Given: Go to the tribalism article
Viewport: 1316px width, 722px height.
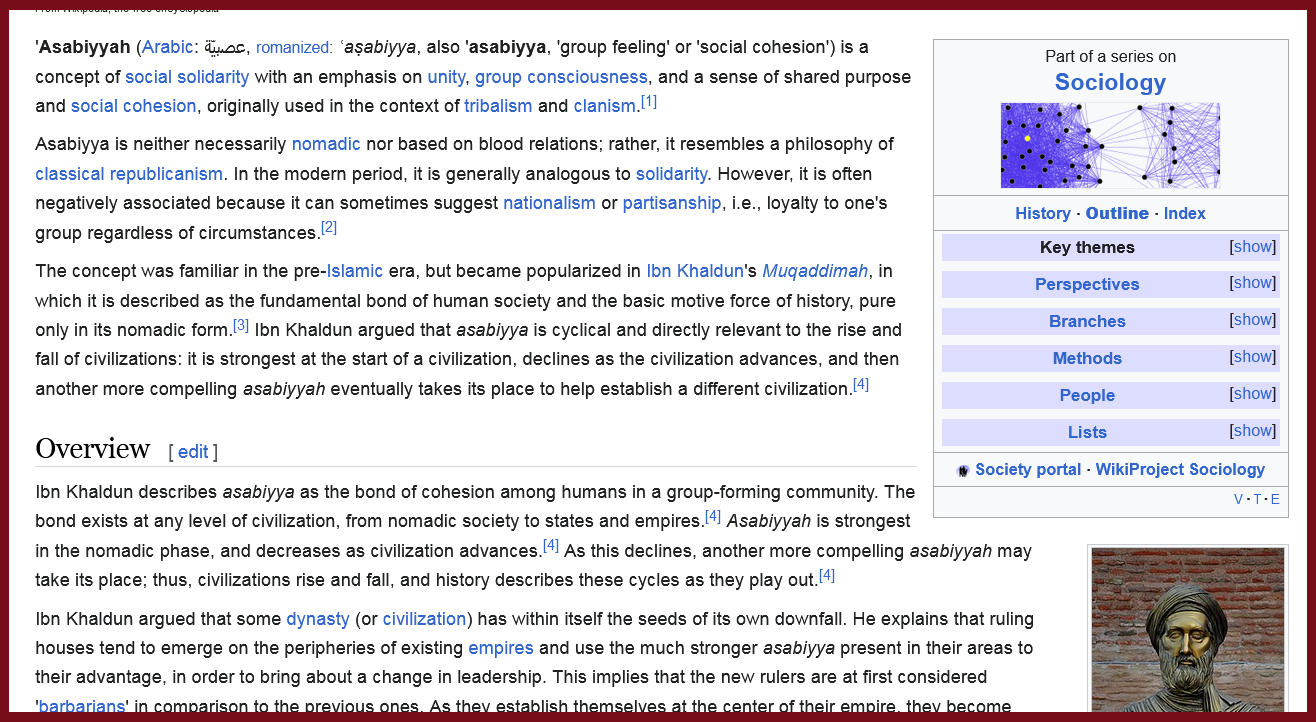Looking at the screenshot, I should tap(498, 106).
